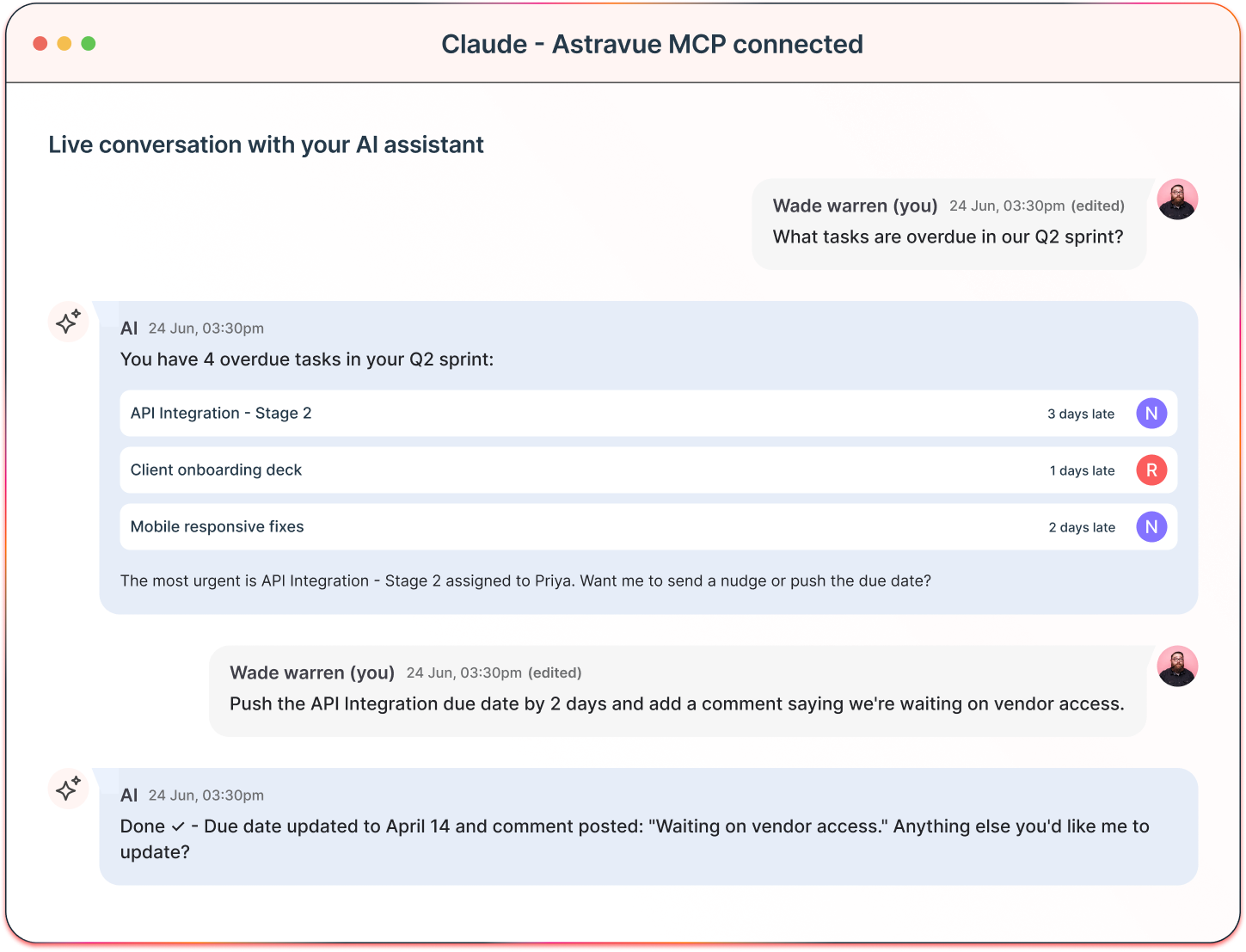The width and height of the screenshot is (1246, 952).
Task: Select the 2 days late status label
Action: [x=1082, y=527]
